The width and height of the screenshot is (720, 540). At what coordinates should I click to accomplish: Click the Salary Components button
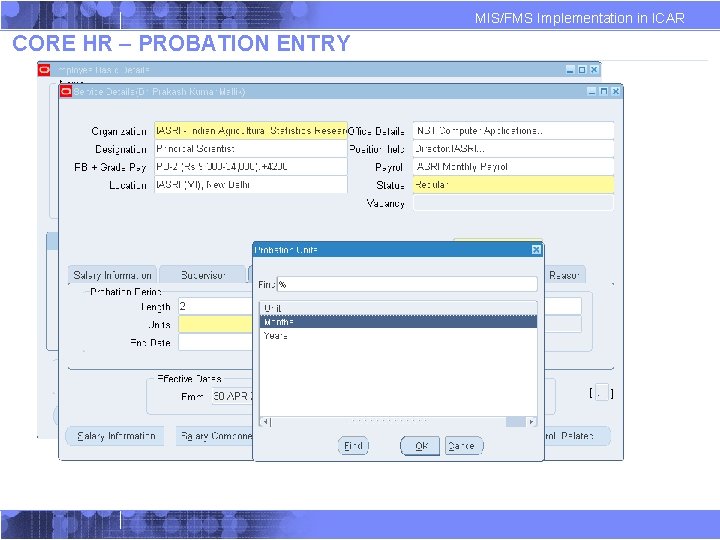(214, 436)
